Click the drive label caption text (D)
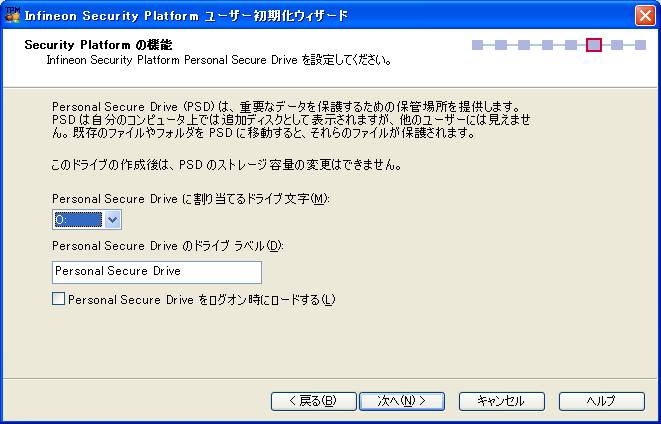Image resolution: width=661 pixels, height=424 pixels. [168, 246]
